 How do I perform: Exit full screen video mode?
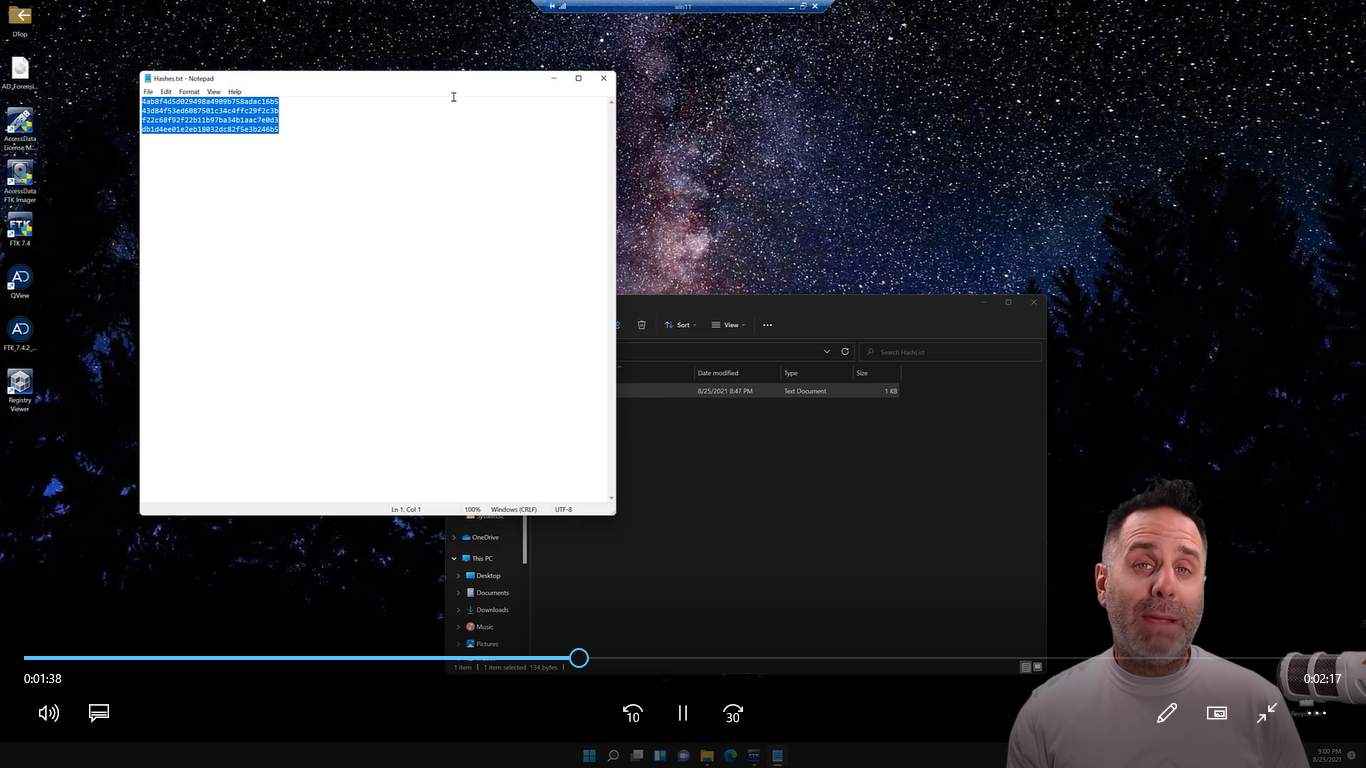coord(1267,713)
